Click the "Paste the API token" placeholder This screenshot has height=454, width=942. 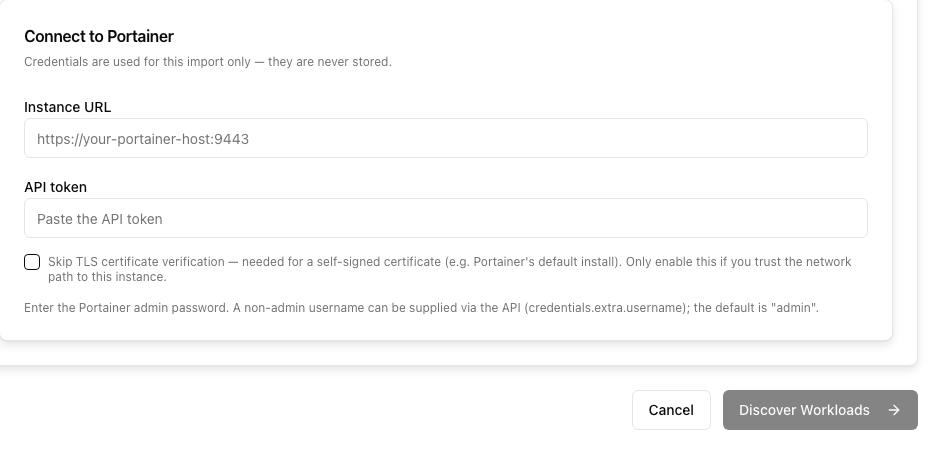coord(100,219)
